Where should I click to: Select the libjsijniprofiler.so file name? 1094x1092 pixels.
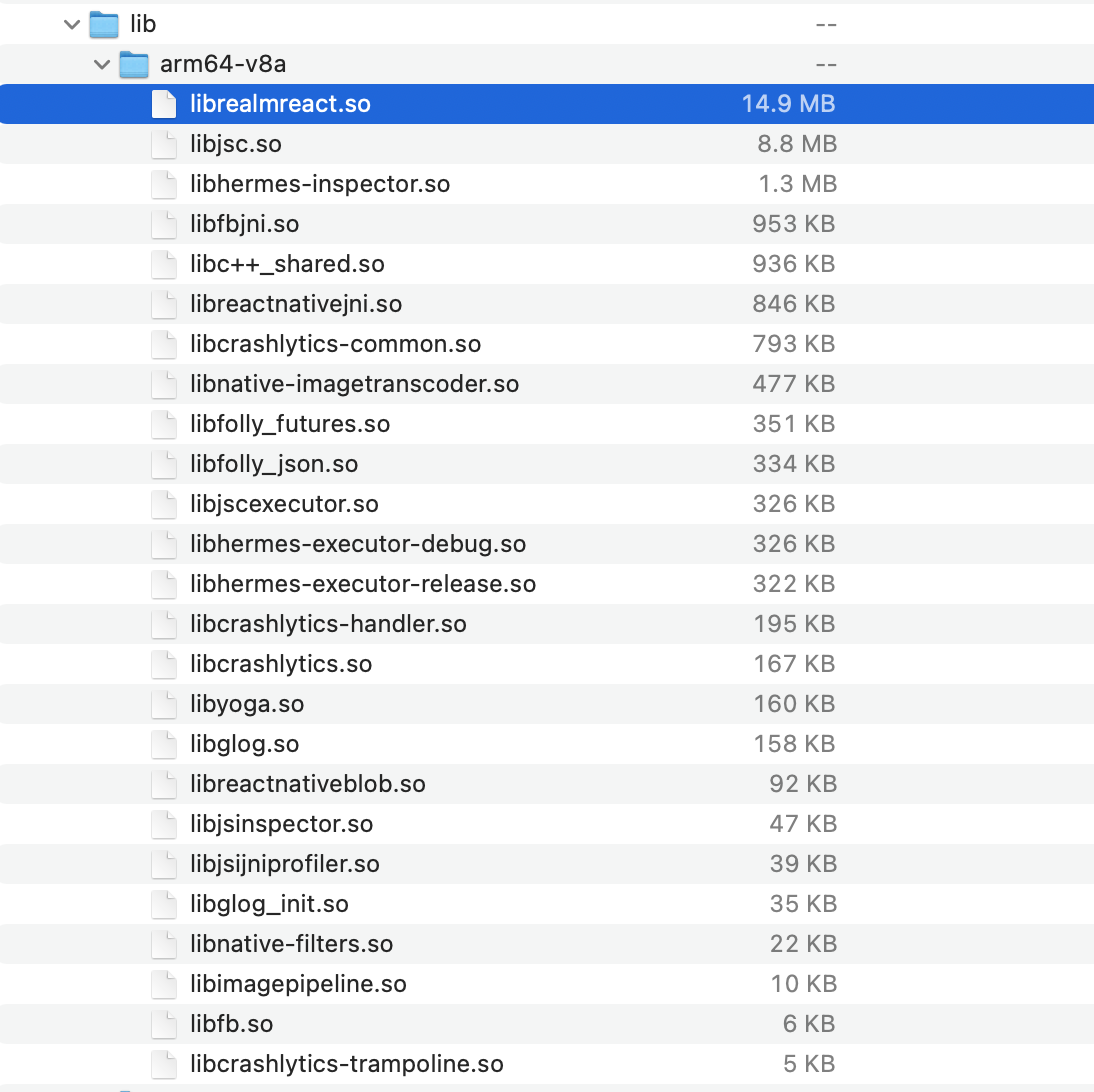(285, 865)
